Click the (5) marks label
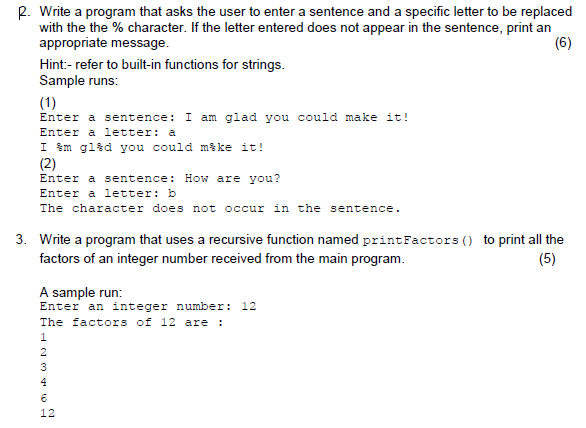Screen dimensions: 586x428 coord(547,259)
